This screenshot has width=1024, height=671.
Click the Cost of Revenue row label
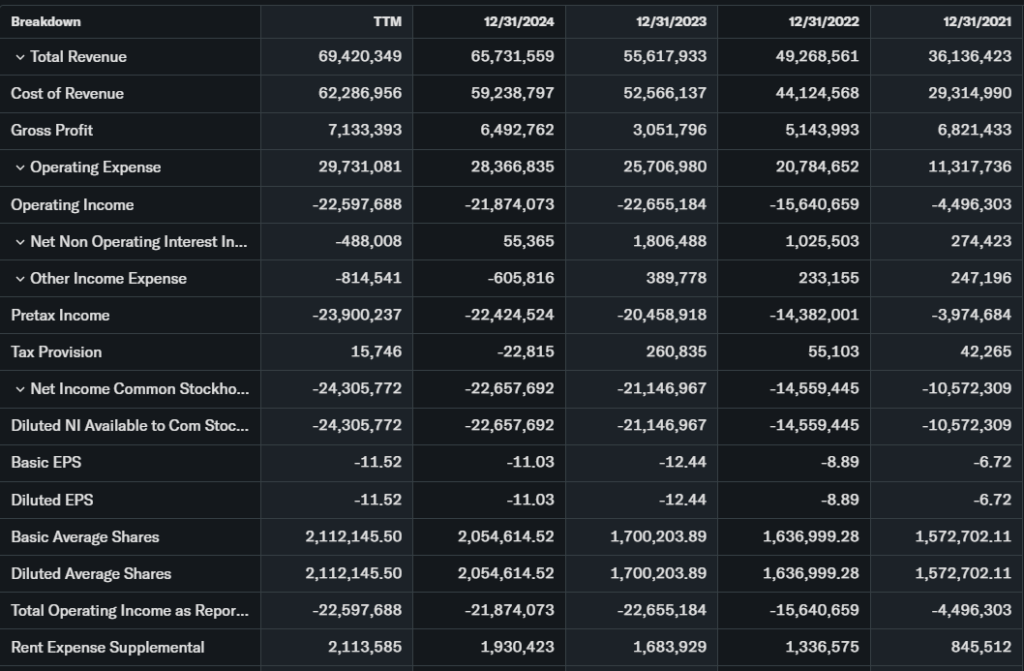pos(67,94)
